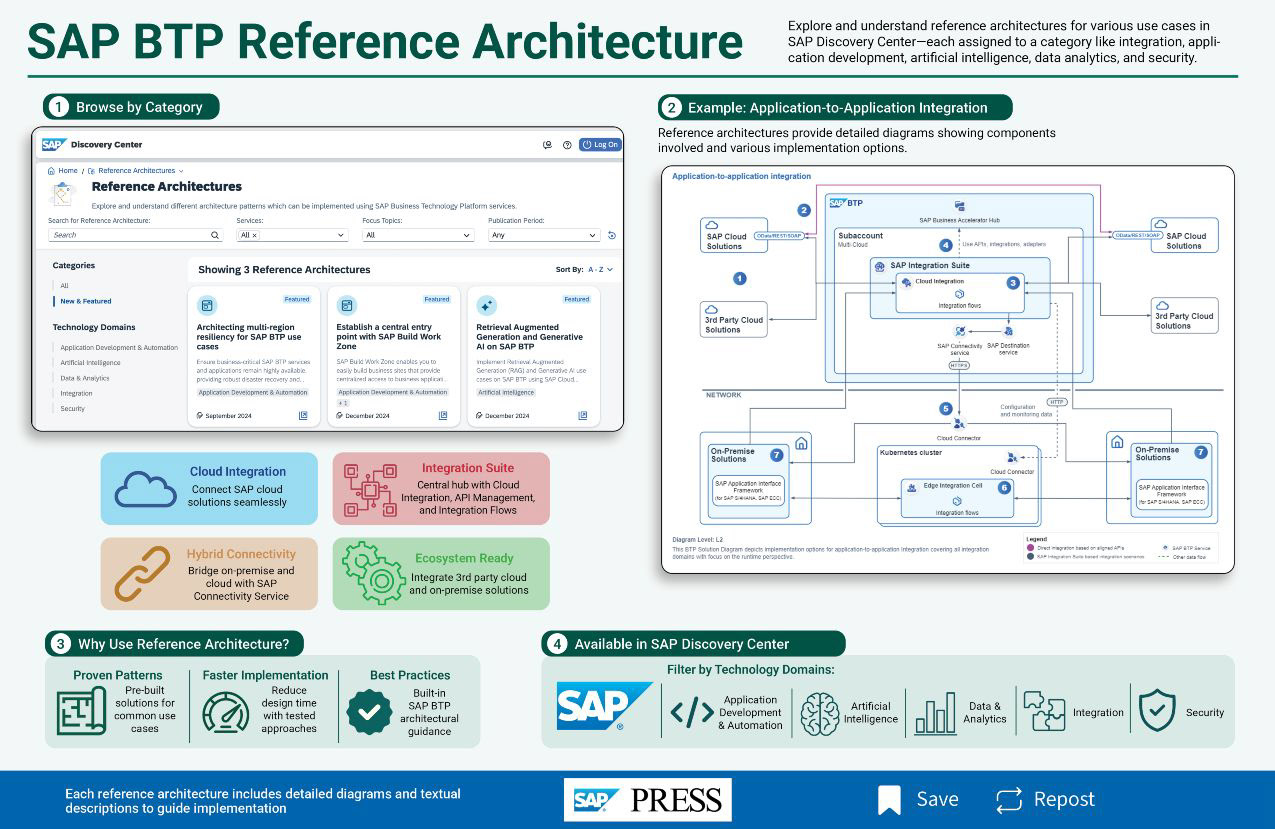Click the SAP Integration Suite box in diagram

pos(958,287)
